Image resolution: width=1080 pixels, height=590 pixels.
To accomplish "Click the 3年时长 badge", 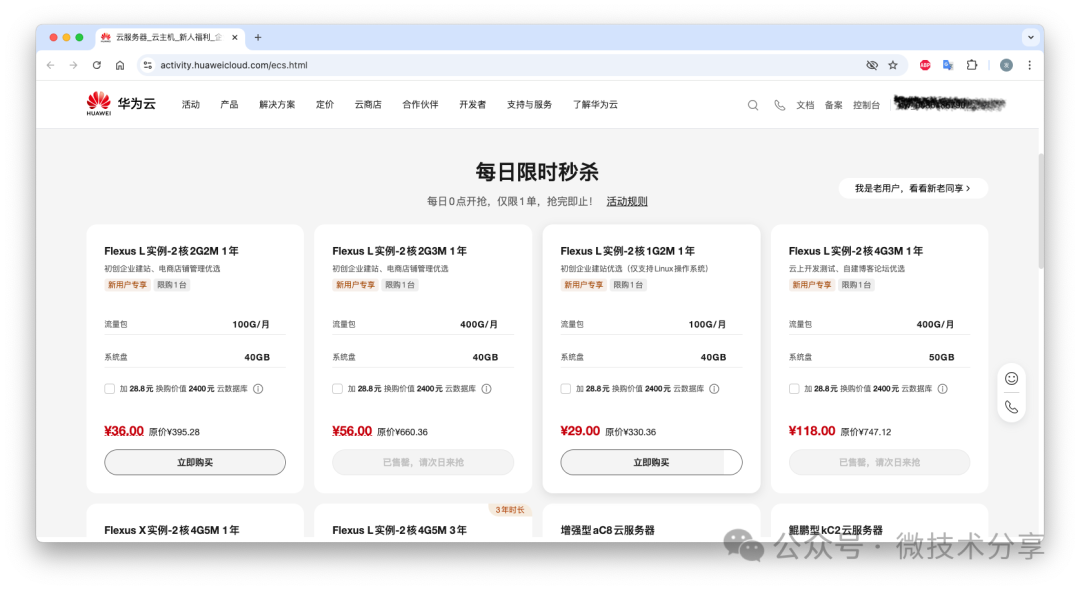I will pos(510,510).
